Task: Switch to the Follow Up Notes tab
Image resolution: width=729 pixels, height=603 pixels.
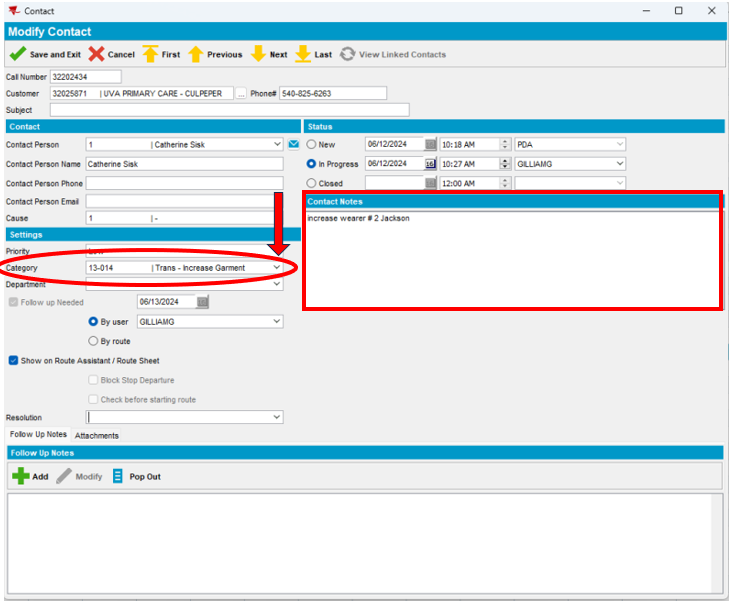Action: tap(38, 434)
